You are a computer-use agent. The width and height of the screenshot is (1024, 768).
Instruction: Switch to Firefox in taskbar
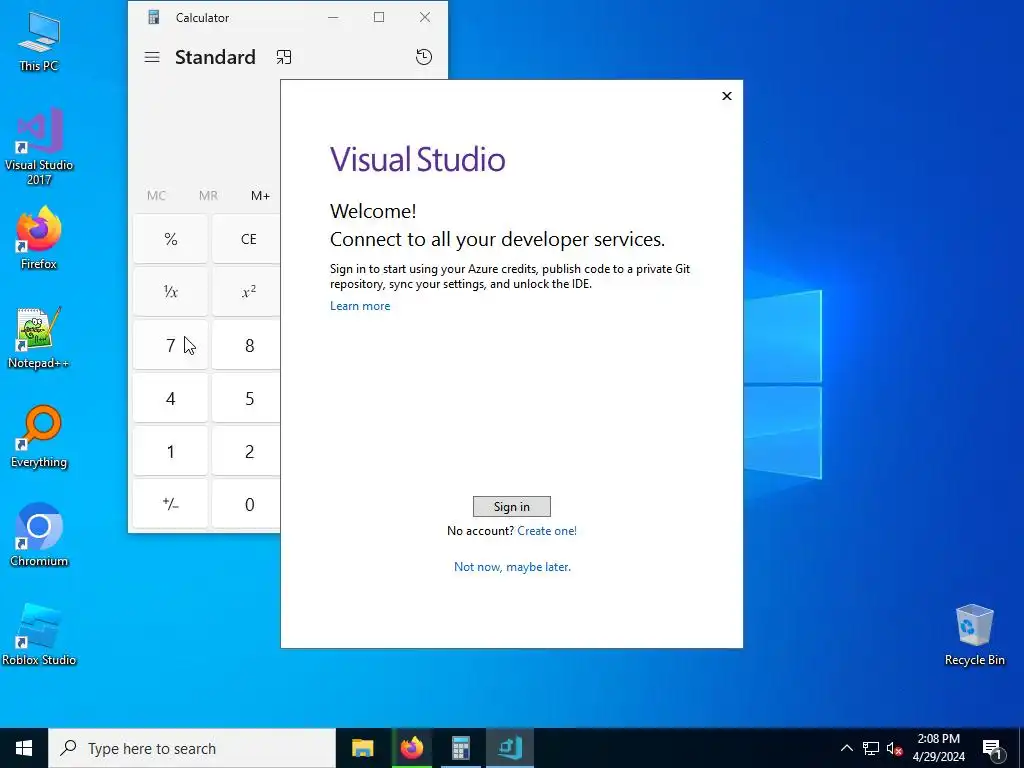pos(411,748)
